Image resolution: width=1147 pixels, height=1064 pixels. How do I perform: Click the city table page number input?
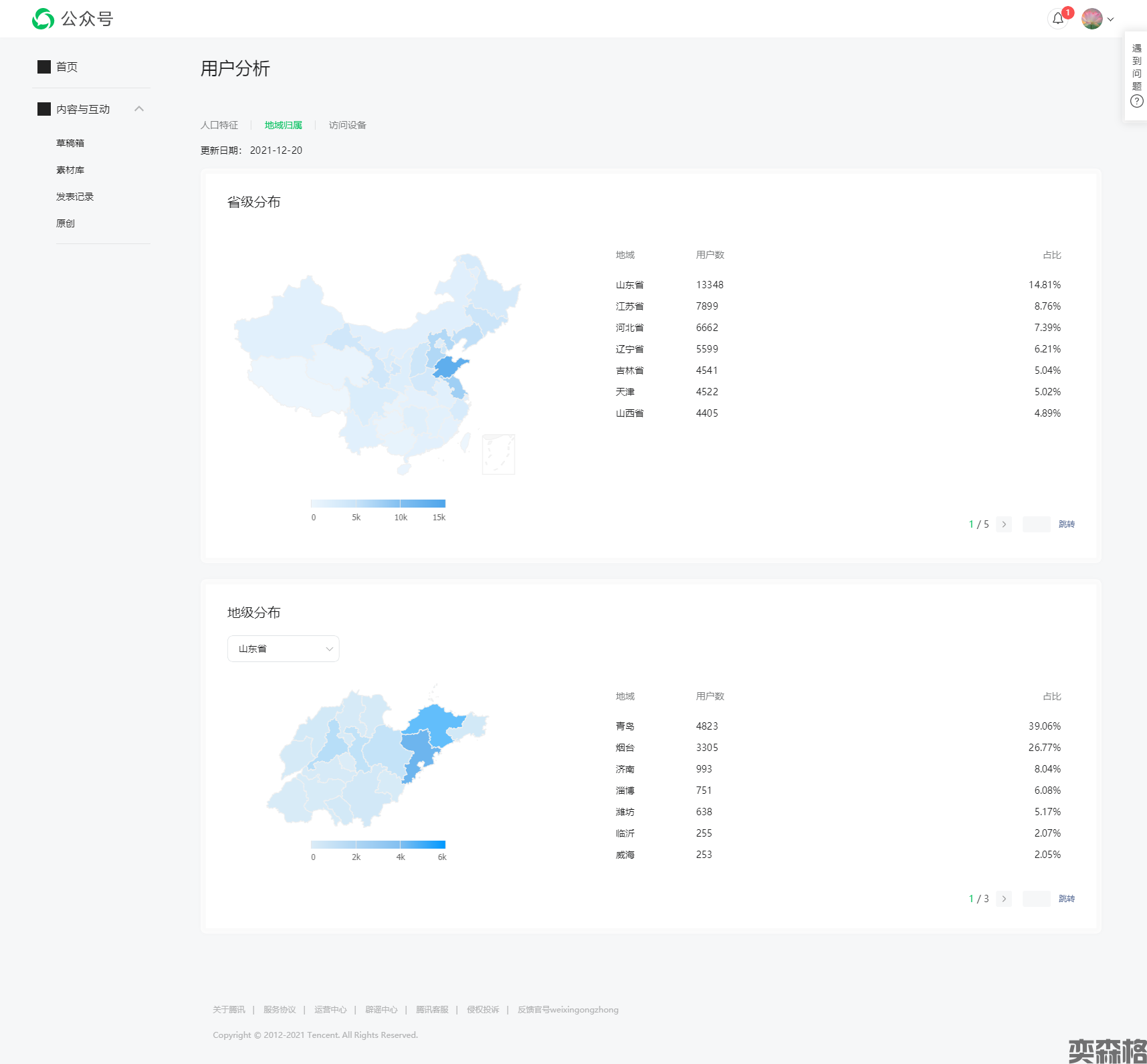pyautogui.click(x=1036, y=899)
